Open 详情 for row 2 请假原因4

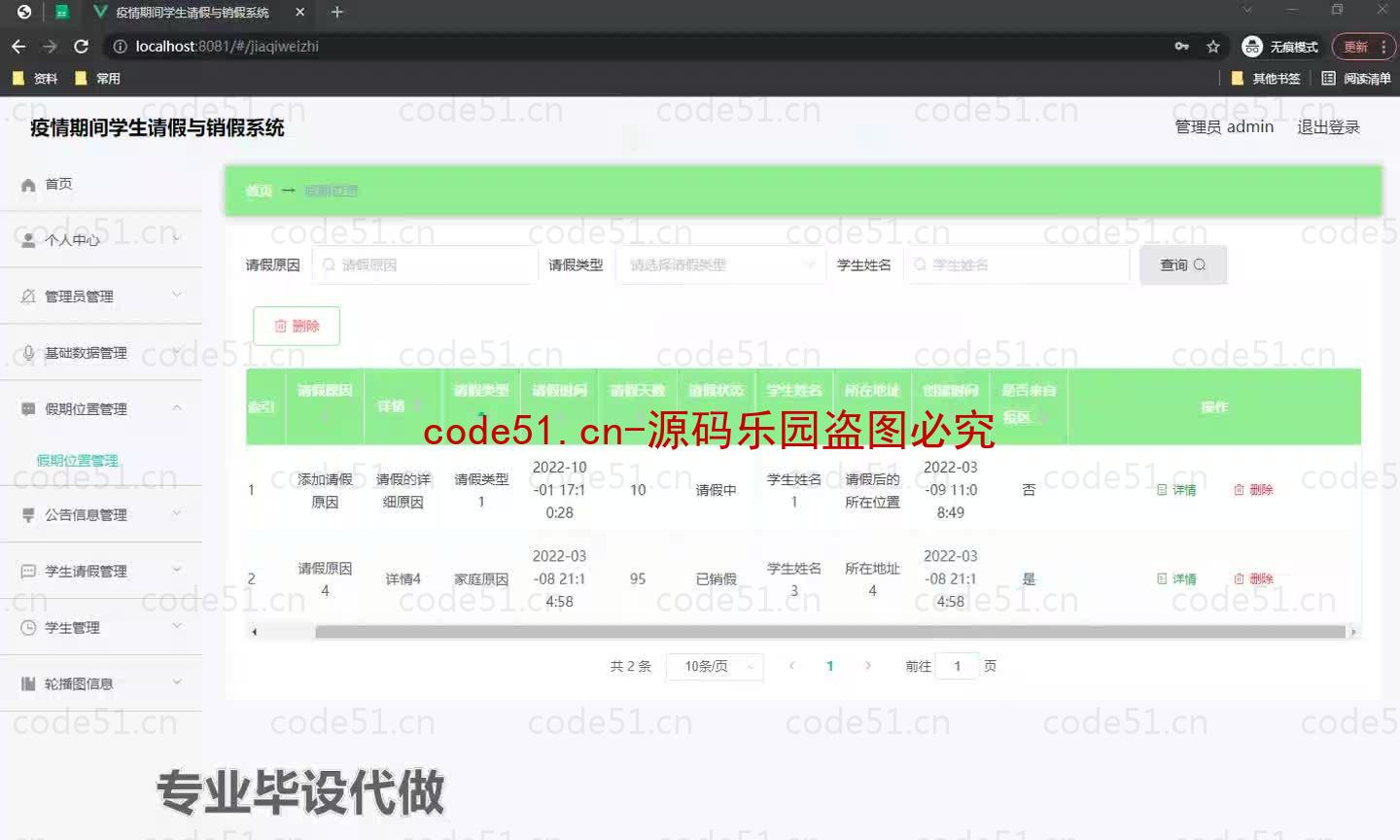(x=1176, y=578)
